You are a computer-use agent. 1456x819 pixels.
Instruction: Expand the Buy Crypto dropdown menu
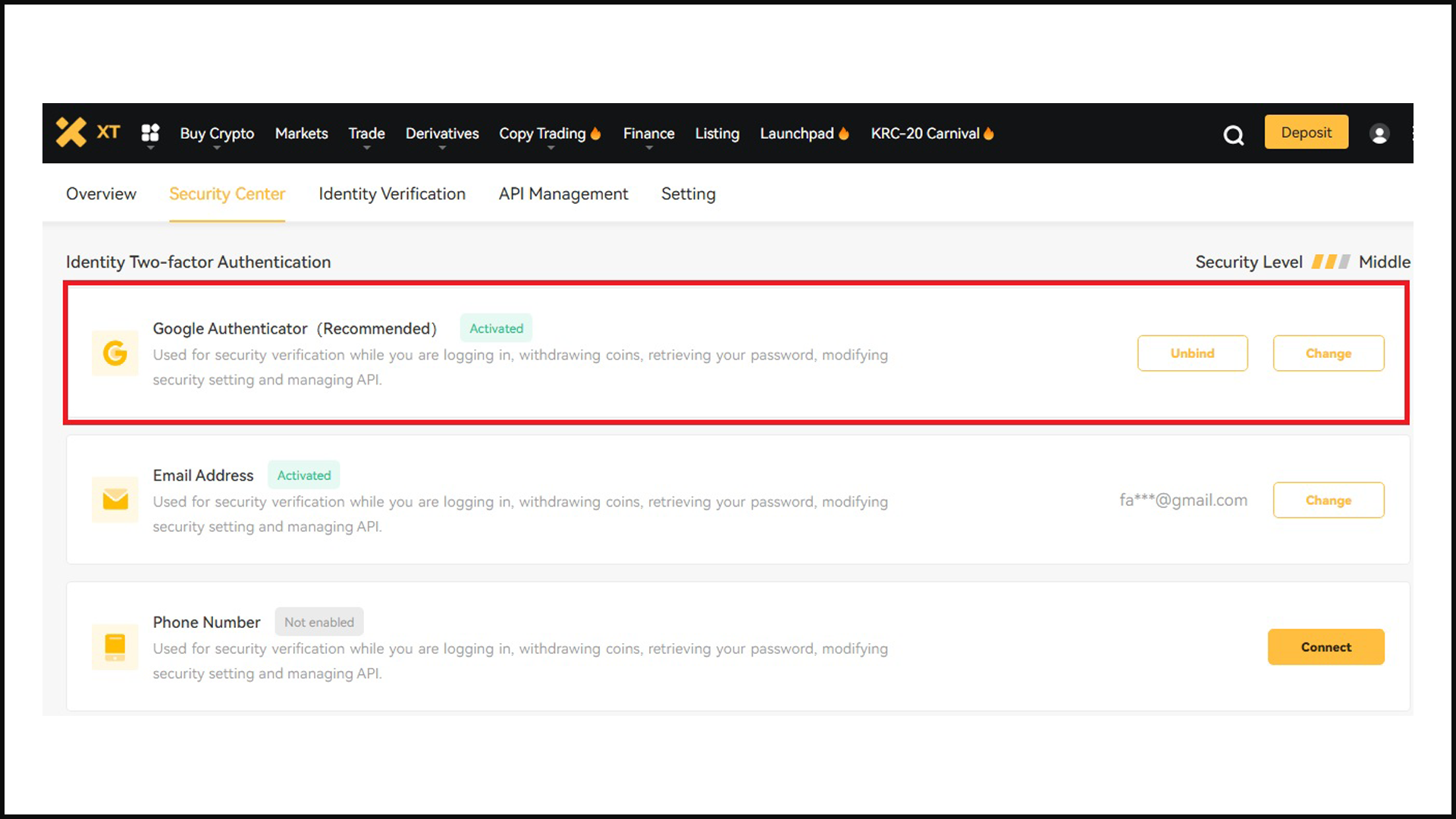216,133
